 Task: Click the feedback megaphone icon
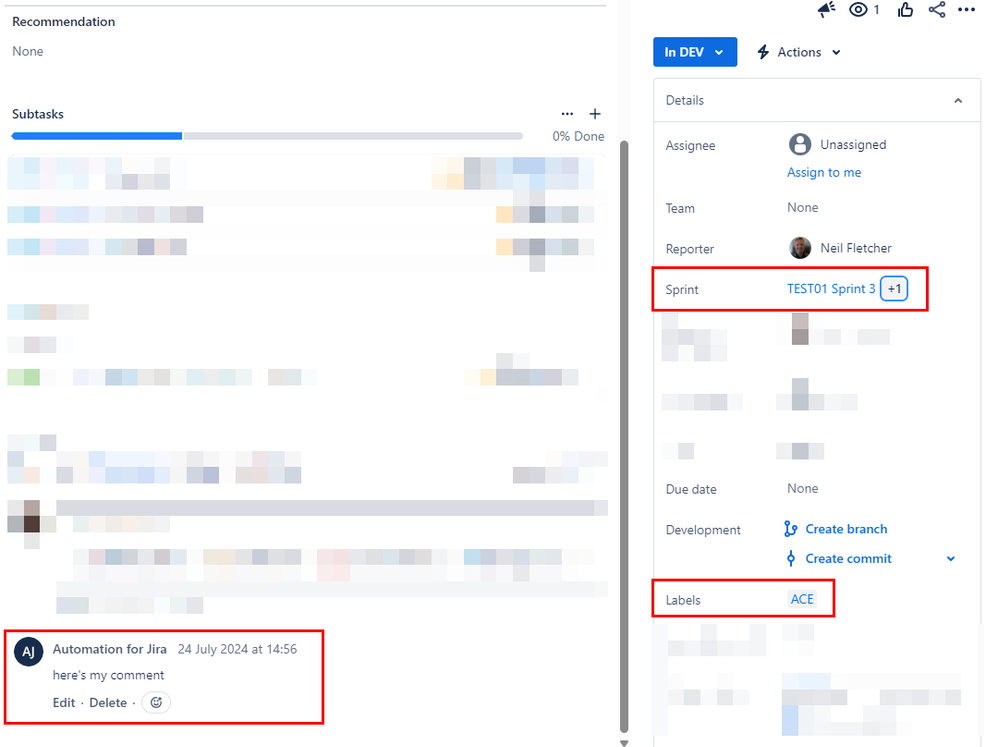point(826,10)
